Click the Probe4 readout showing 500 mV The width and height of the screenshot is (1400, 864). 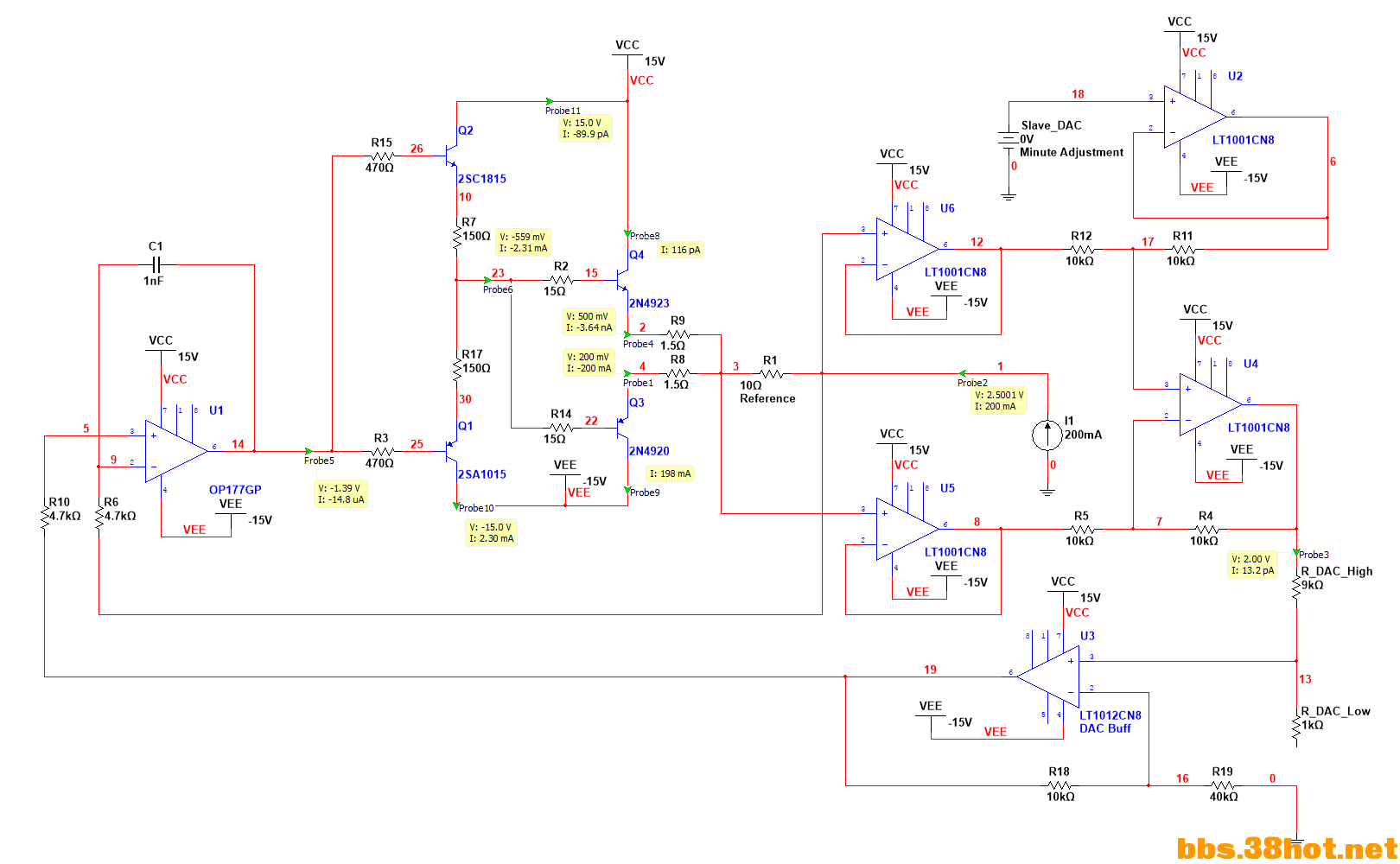(589, 322)
